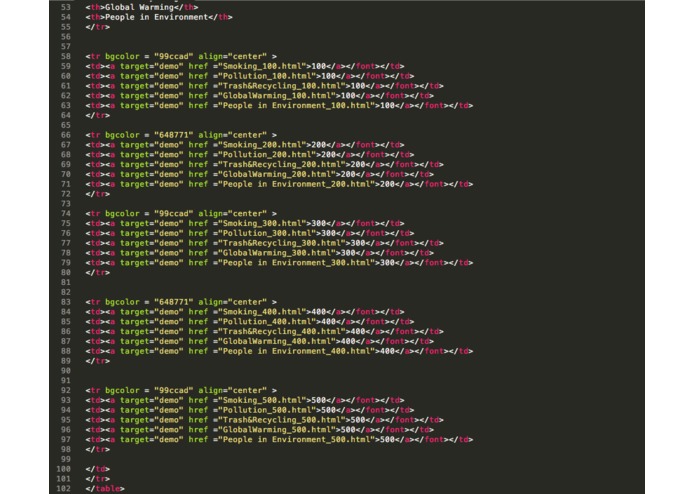The image size is (695, 494).
Task: Click "Pollution_300.html" on line 76
Action: pyautogui.click(x=266, y=233)
